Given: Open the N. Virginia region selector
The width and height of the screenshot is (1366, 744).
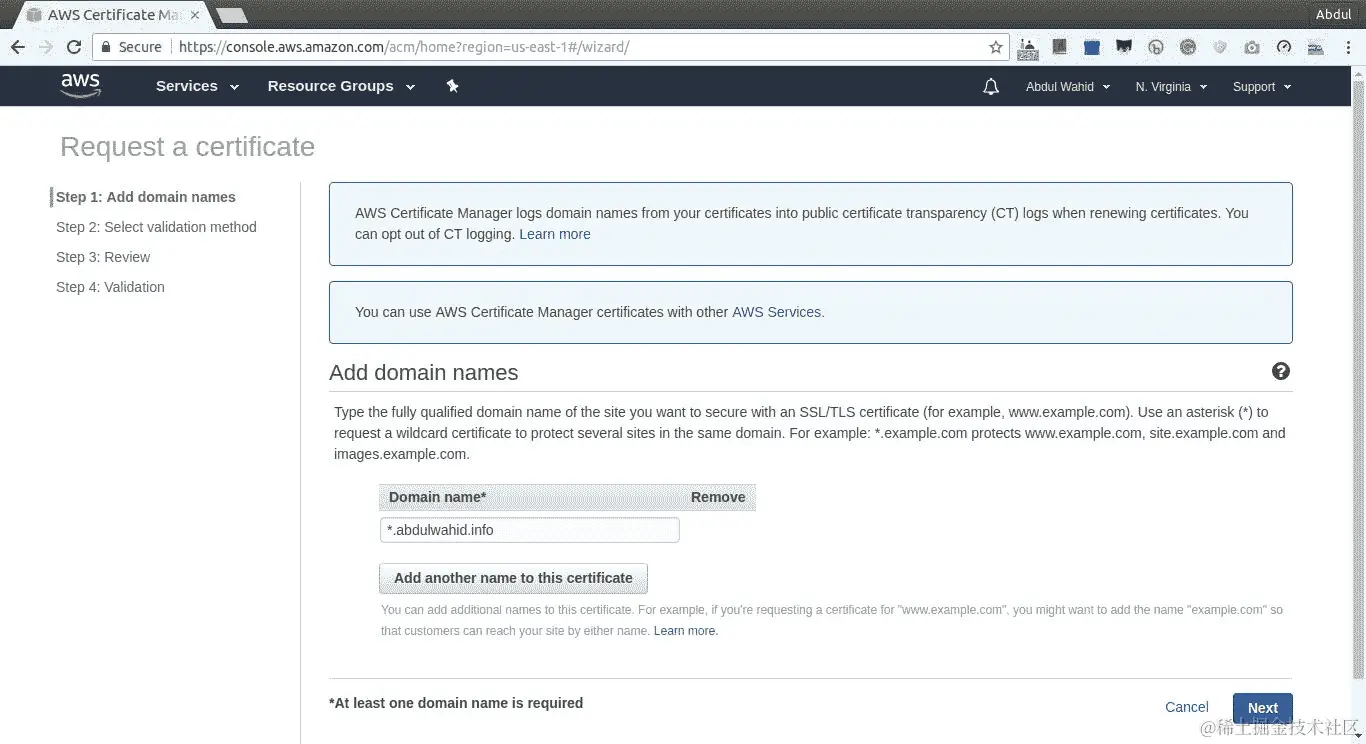Looking at the screenshot, I should pyautogui.click(x=1171, y=87).
